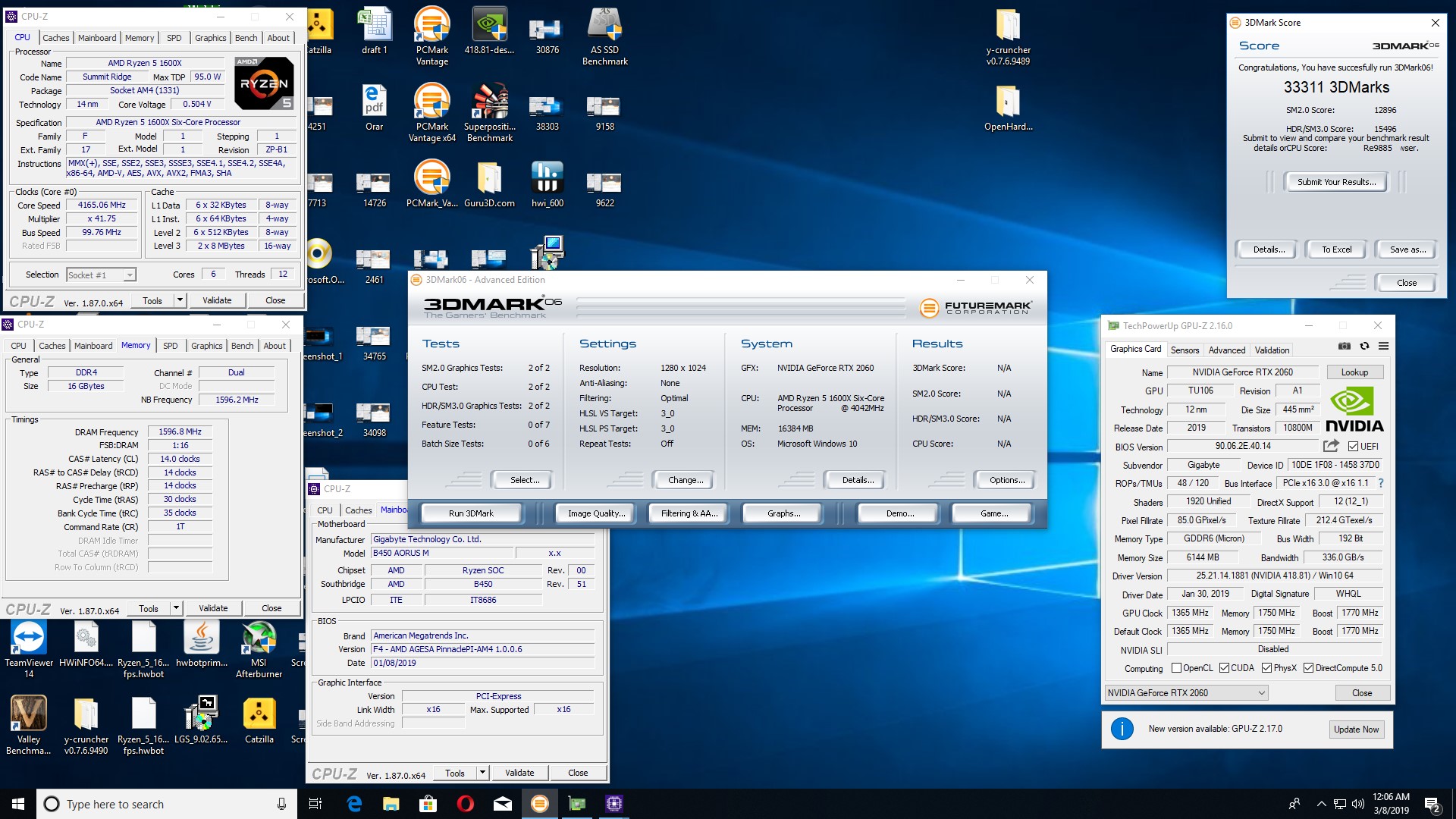This screenshot has height=819, width=1456.
Task: Open the Sensors tab in GPU-Z
Action: tap(1185, 350)
